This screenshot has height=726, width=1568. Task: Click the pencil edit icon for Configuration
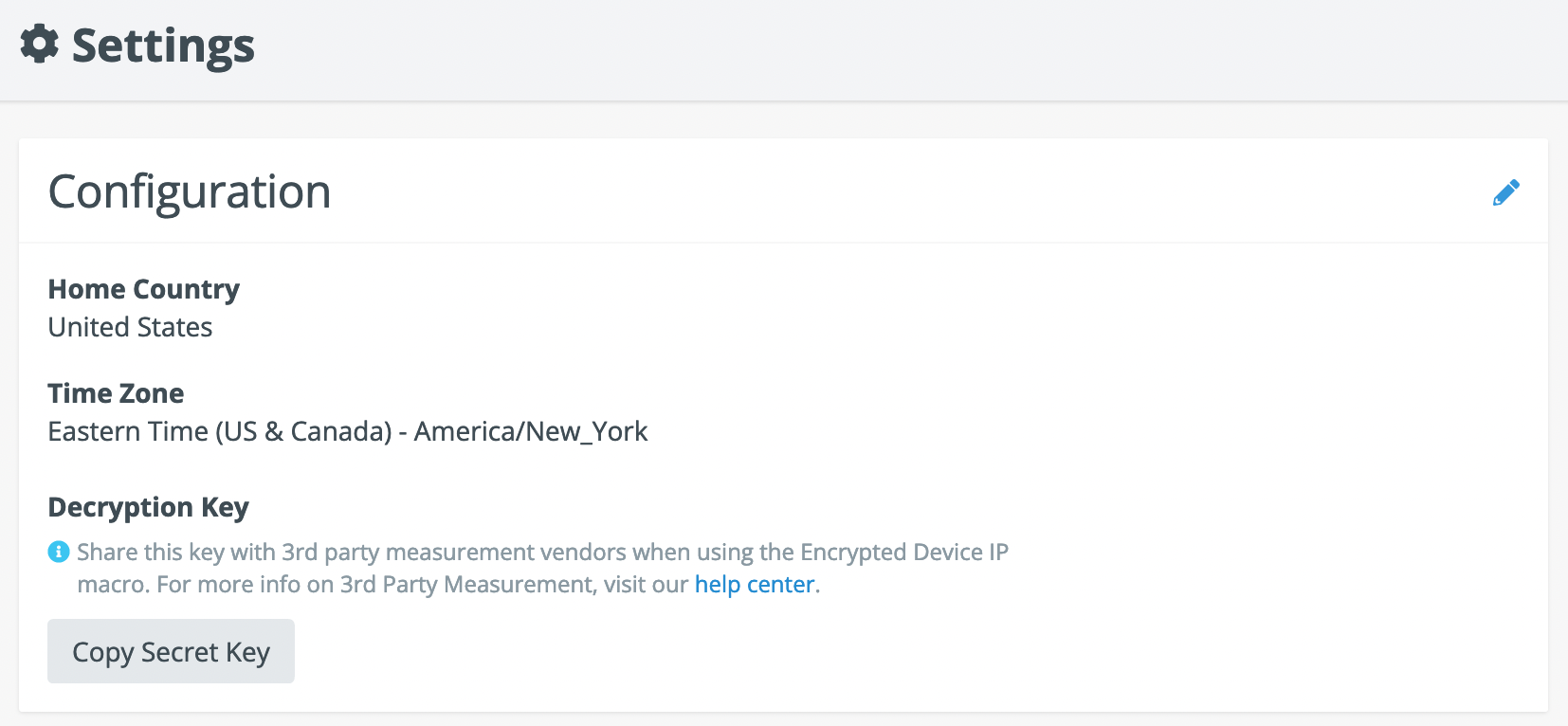coord(1505,192)
